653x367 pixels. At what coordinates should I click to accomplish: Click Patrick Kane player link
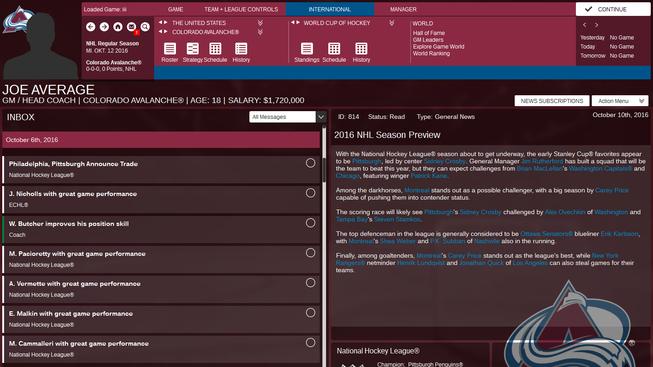429,176
